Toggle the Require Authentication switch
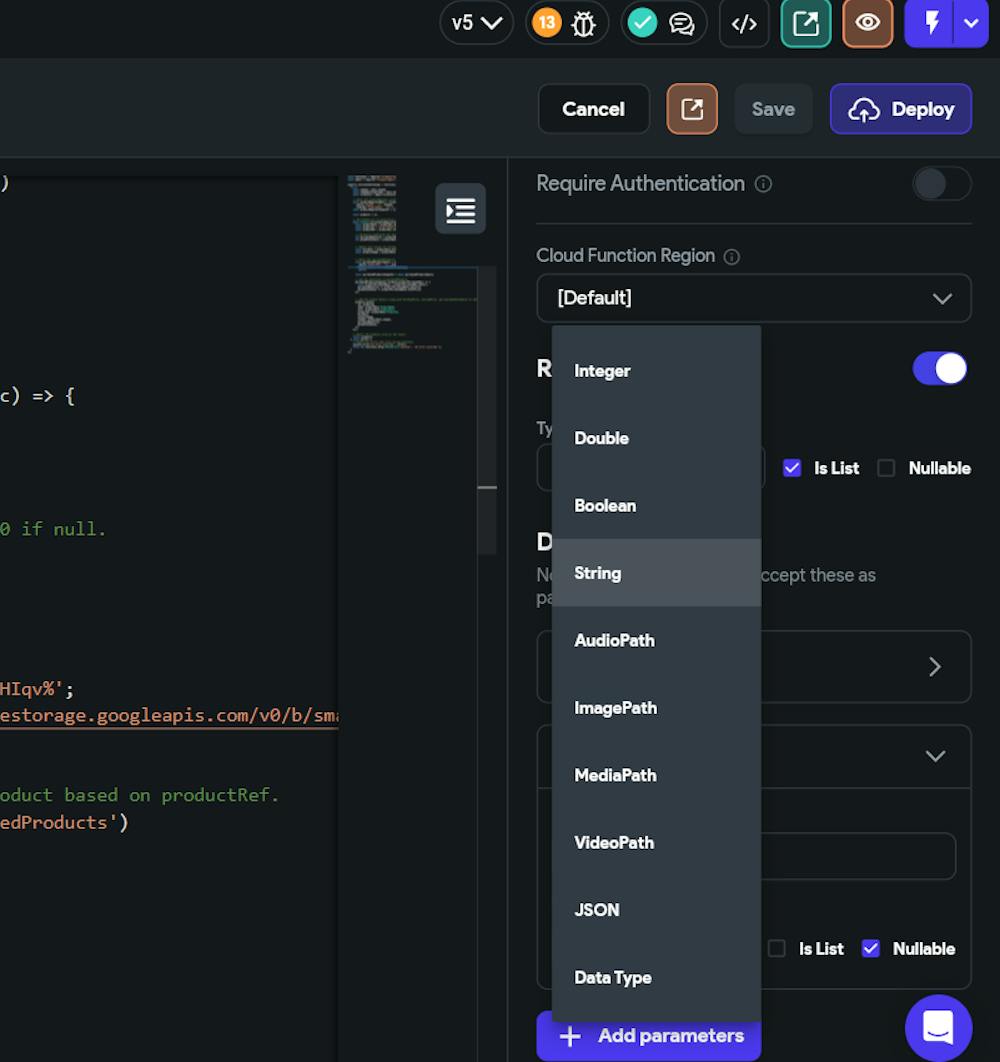 pyautogui.click(x=941, y=184)
